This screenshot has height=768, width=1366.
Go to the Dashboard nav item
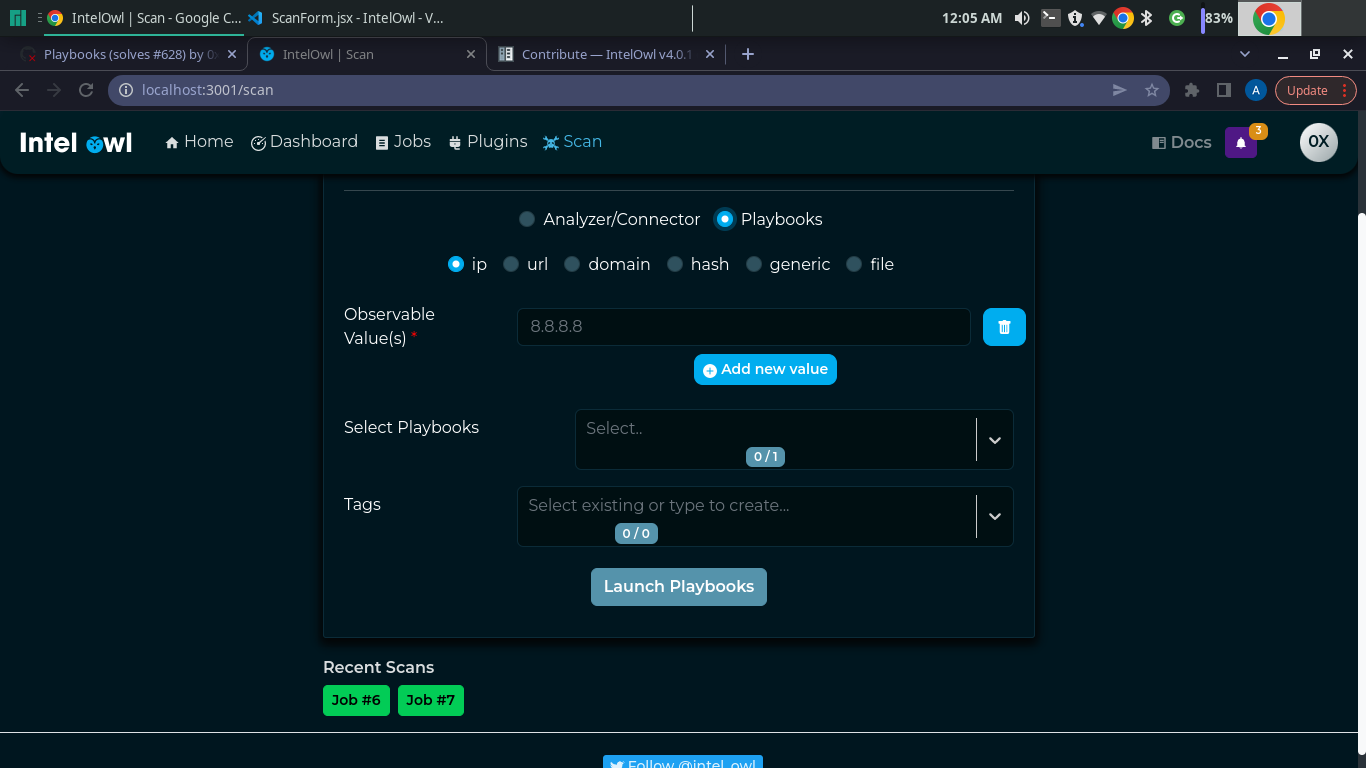pyautogui.click(x=304, y=142)
